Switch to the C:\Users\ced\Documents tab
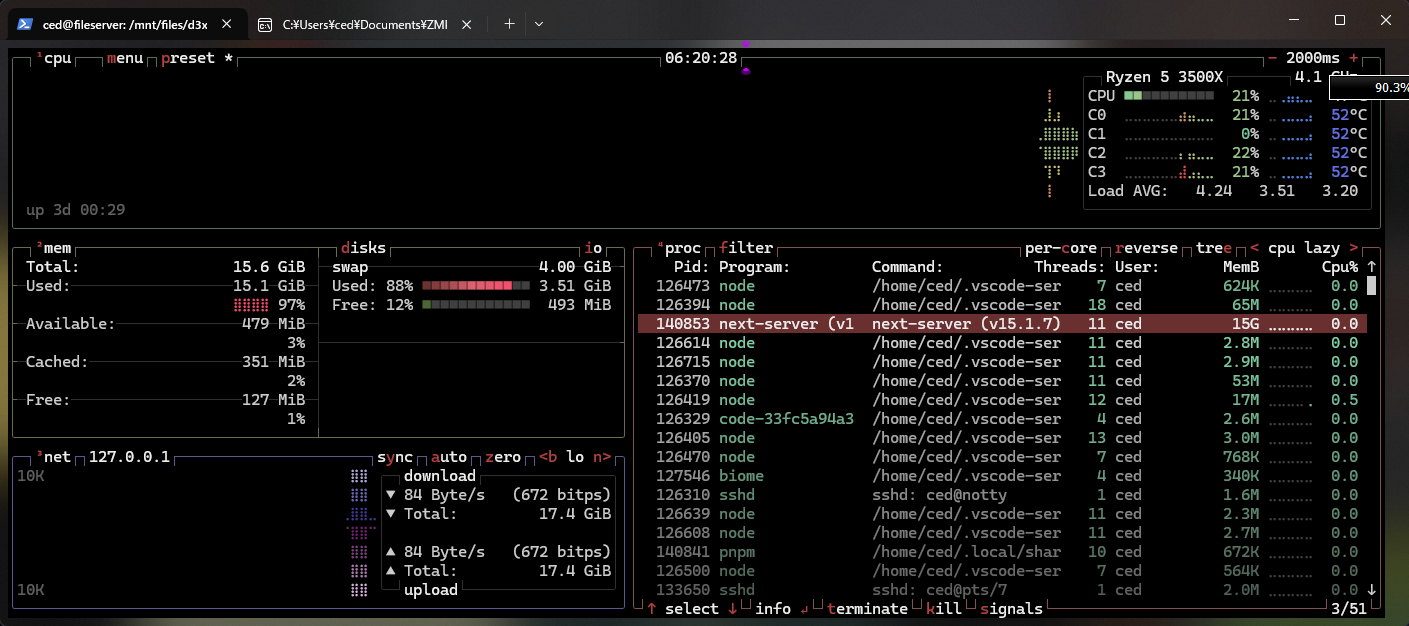Viewport: 1409px width, 626px height. [364, 24]
